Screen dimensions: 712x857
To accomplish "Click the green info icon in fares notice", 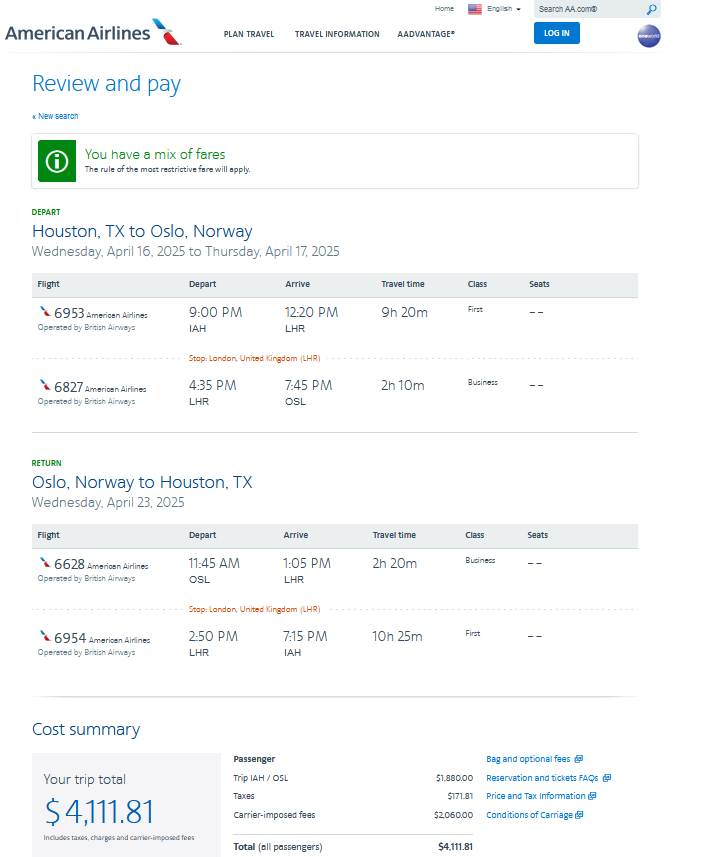I will (x=57, y=161).
